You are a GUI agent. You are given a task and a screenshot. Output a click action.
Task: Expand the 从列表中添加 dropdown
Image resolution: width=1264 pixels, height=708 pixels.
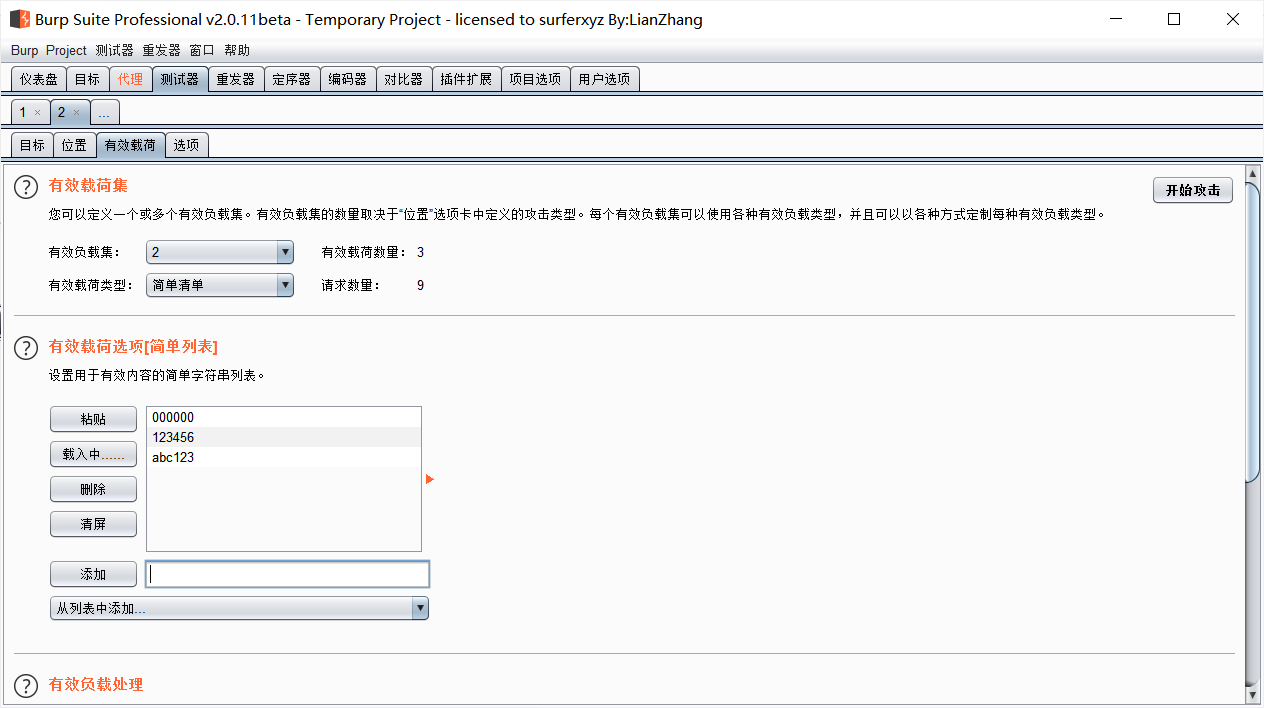click(x=239, y=608)
